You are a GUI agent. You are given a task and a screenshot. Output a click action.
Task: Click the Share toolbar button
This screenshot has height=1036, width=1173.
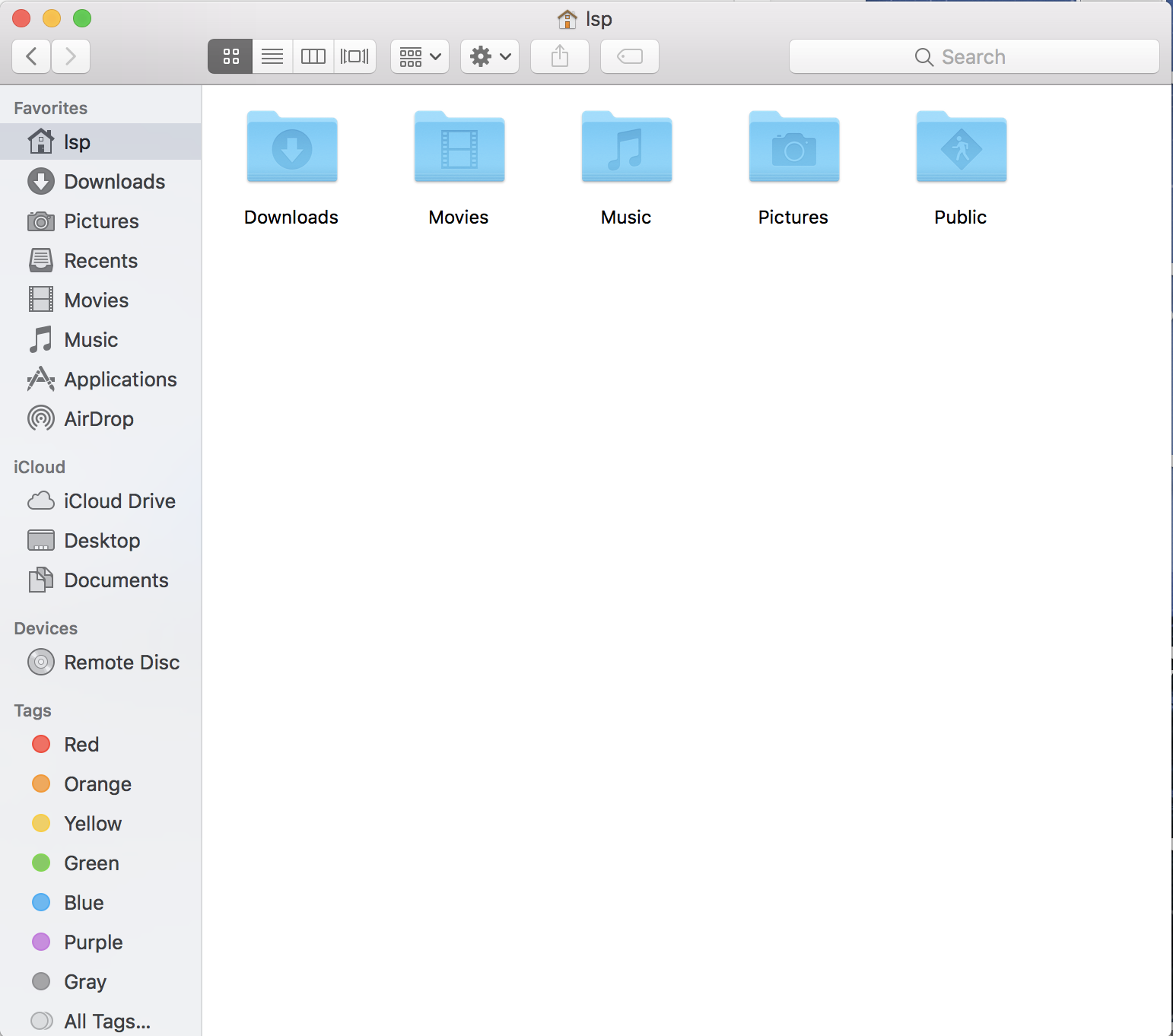pyautogui.click(x=560, y=56)
